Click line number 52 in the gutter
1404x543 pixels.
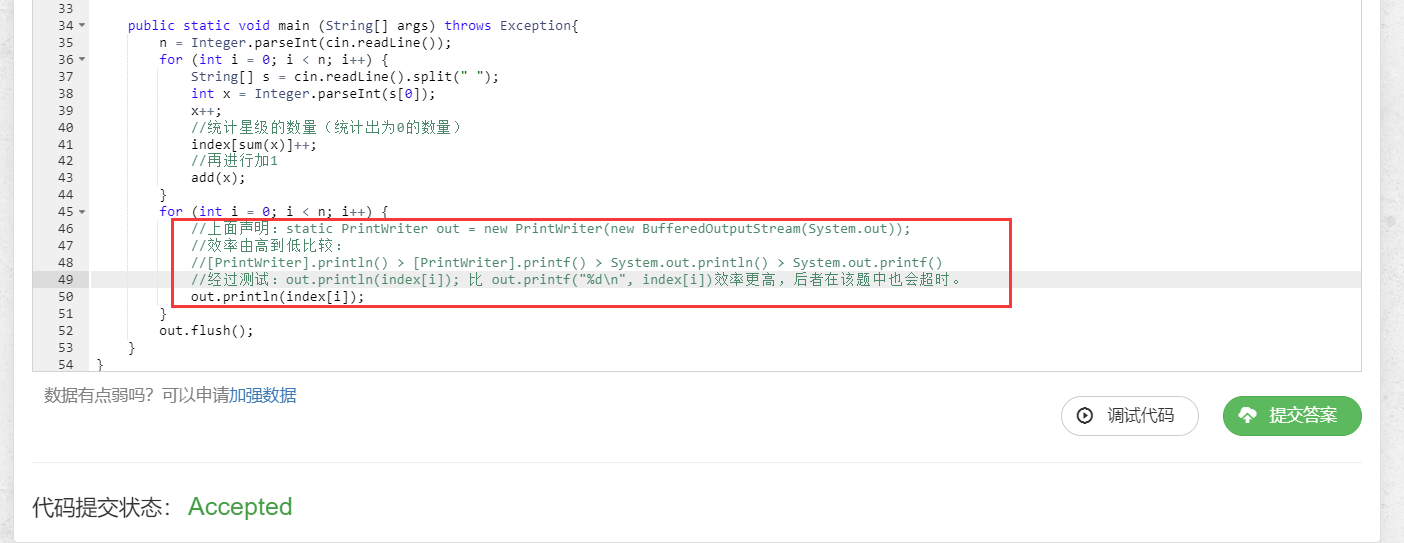[x=65, y=330]
